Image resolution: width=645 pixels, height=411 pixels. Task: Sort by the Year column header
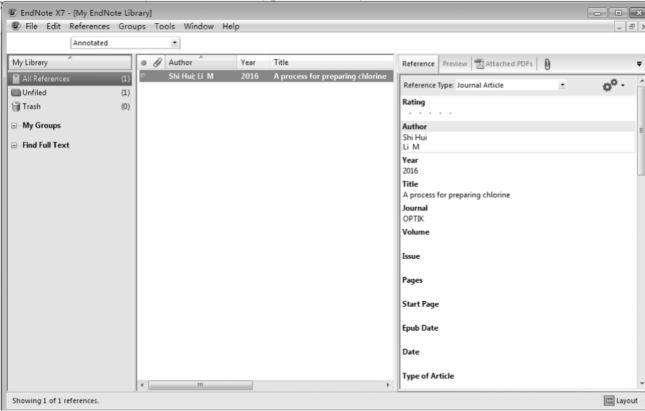point(253,63)
